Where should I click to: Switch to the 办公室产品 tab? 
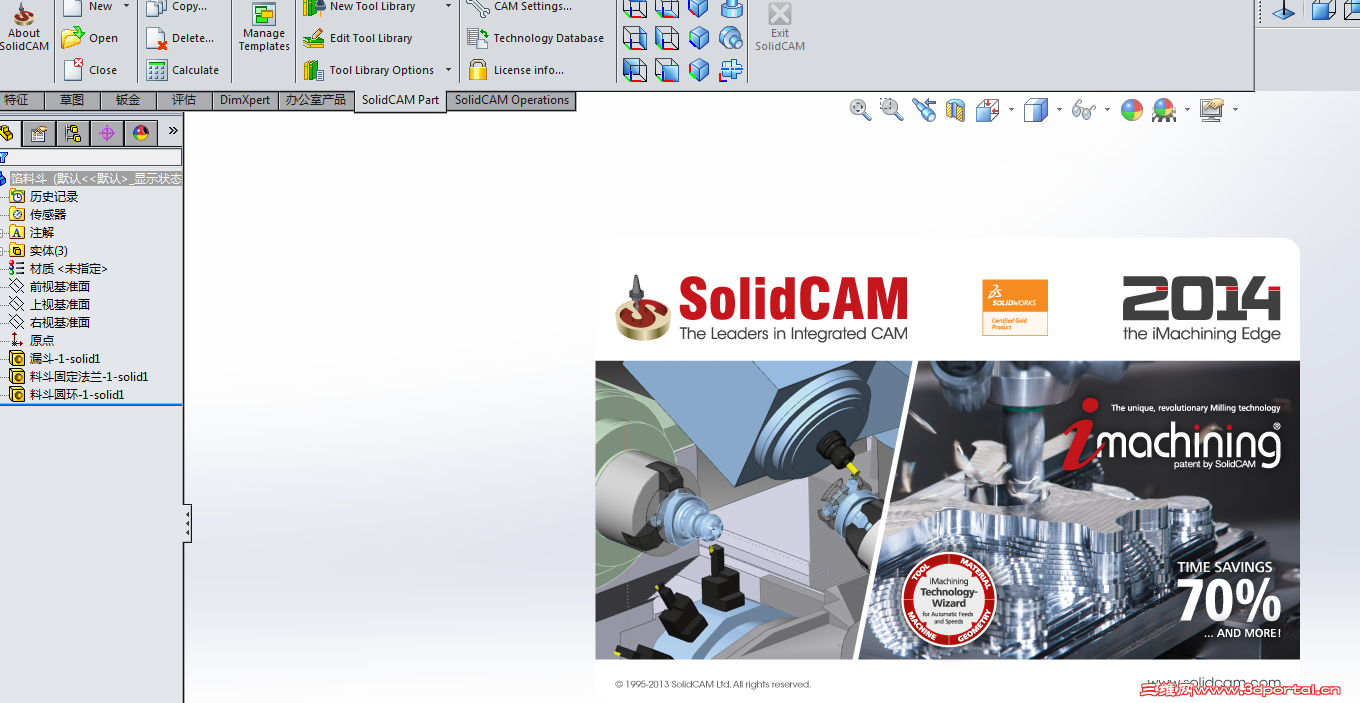coord(316,100)
